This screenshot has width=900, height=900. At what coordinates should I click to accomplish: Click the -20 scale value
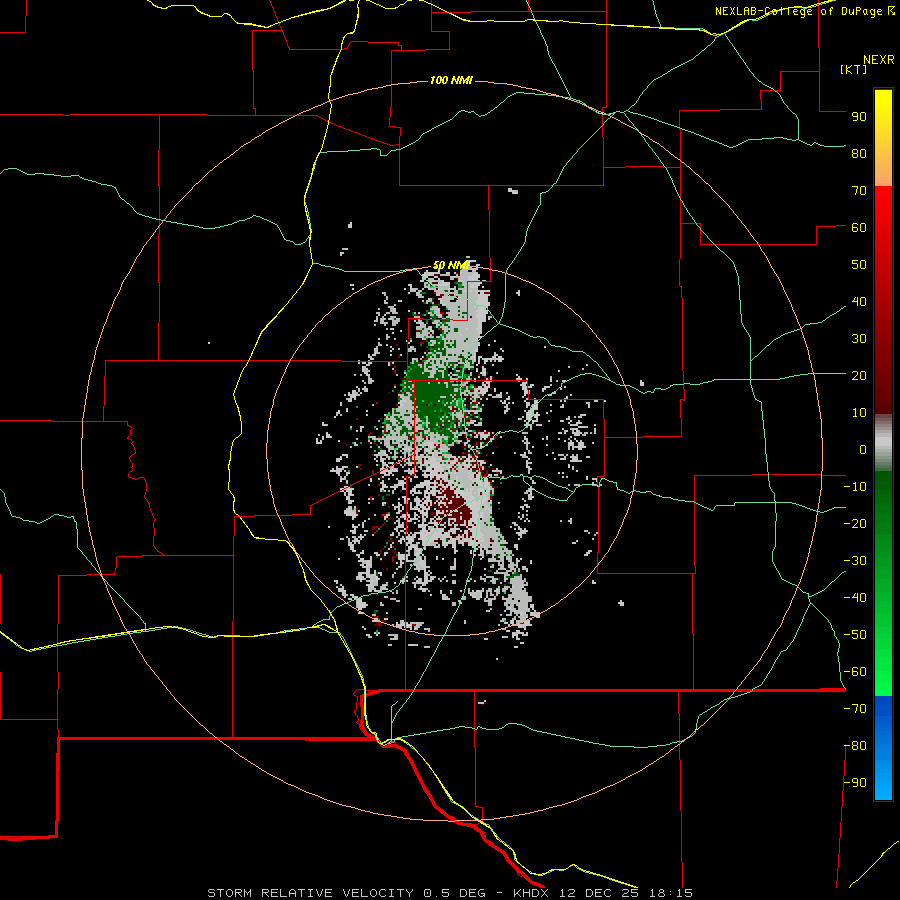click(855, 523)
